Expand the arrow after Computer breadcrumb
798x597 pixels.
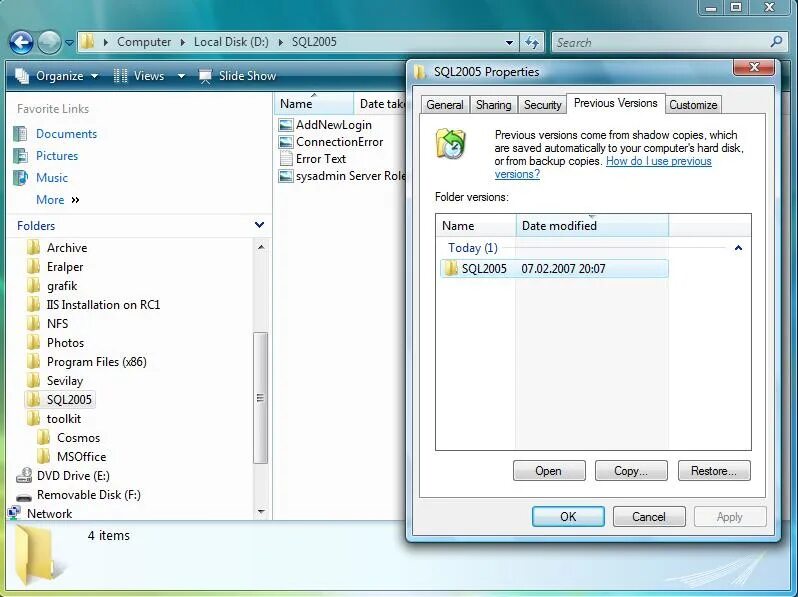183,42
